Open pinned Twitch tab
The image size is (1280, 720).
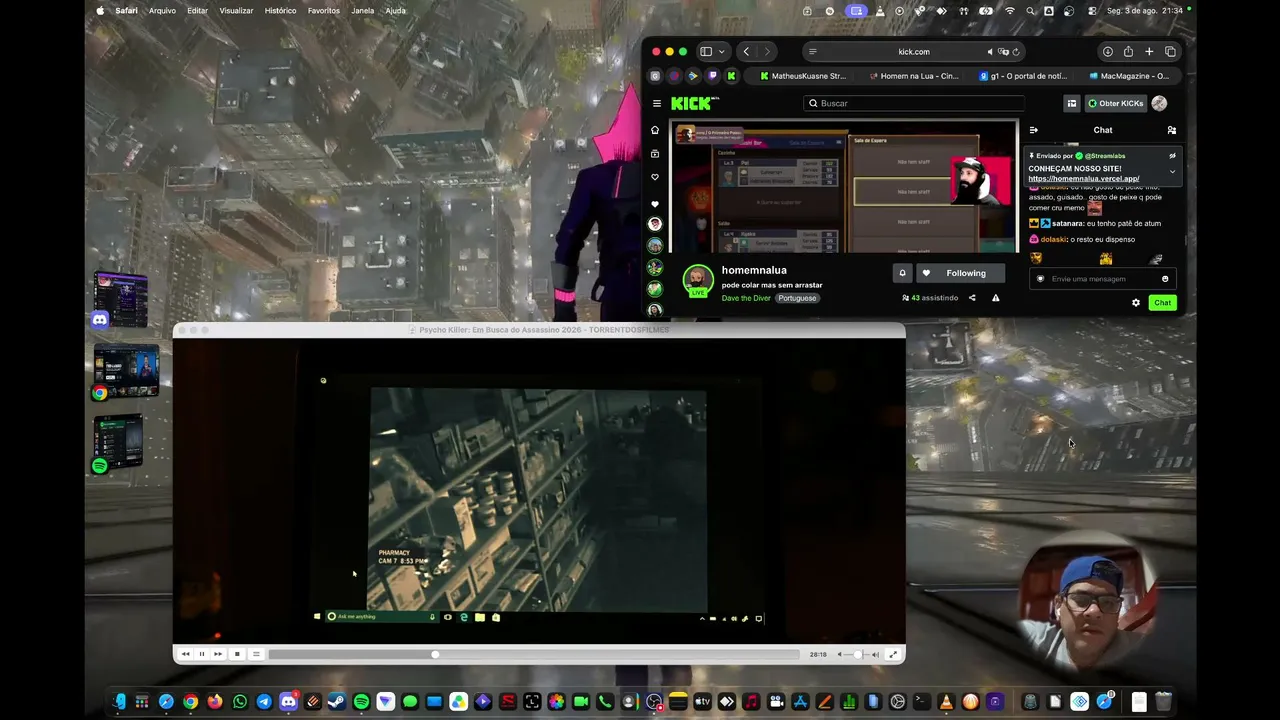point(712,76)
